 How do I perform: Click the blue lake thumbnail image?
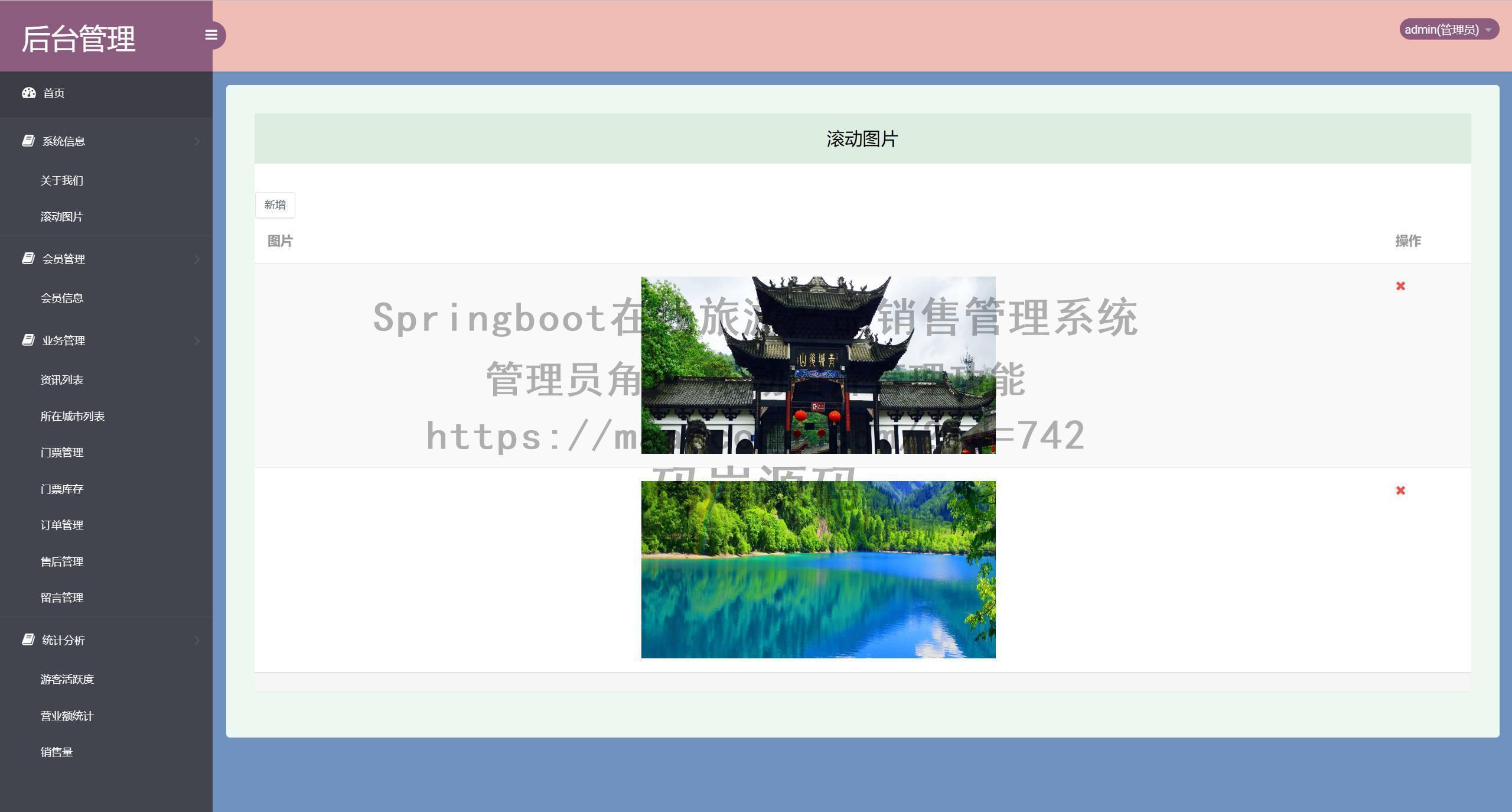pos(818,570)
